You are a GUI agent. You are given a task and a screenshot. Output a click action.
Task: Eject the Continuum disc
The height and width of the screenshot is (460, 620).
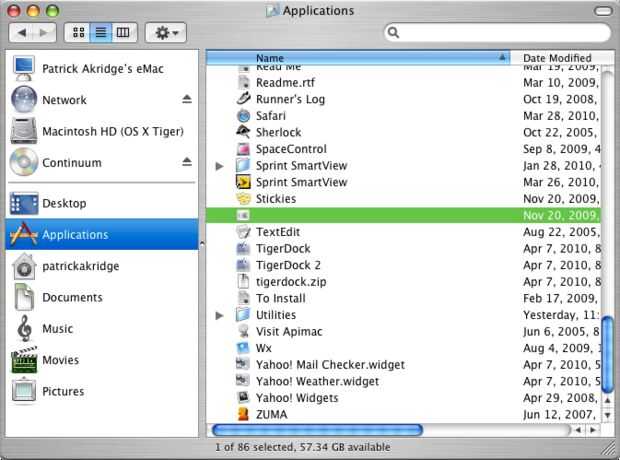pos(187,162)
